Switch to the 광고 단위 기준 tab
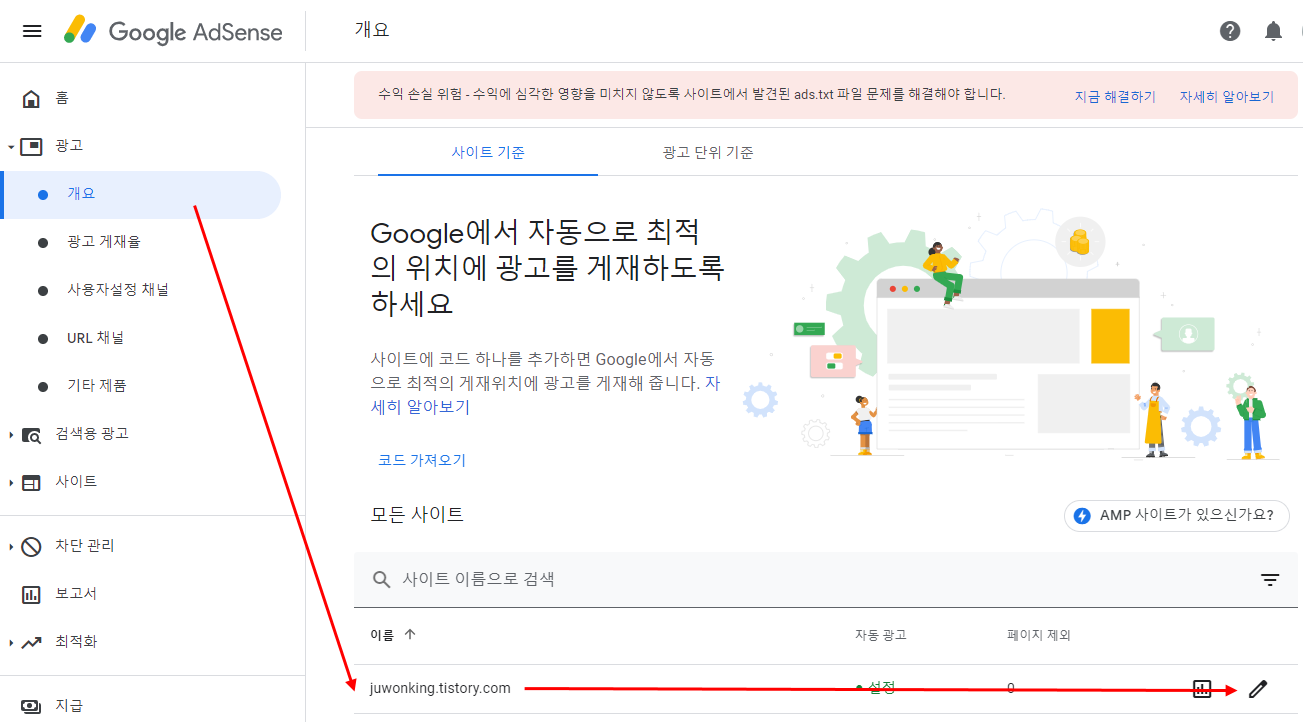Image resolution: width=1303 pixels, height=722 pixels. pos(707,152)
